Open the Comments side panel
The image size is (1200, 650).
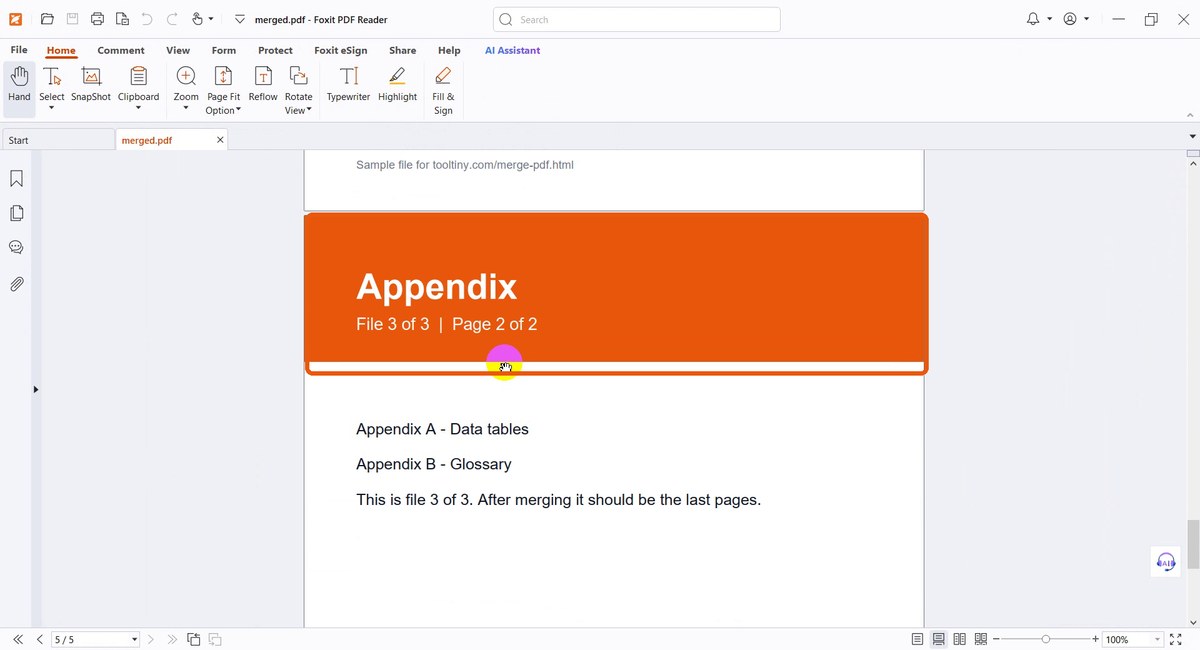[17, 247]
